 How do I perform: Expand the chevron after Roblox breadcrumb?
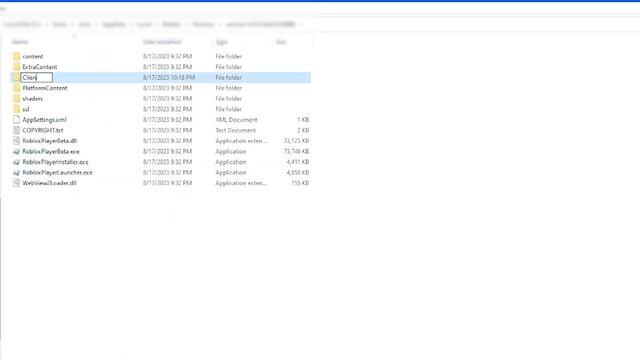(187, 24)
